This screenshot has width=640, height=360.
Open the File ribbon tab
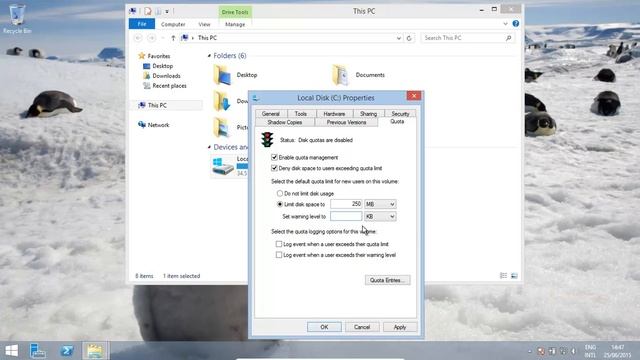(x=142, y=24)
